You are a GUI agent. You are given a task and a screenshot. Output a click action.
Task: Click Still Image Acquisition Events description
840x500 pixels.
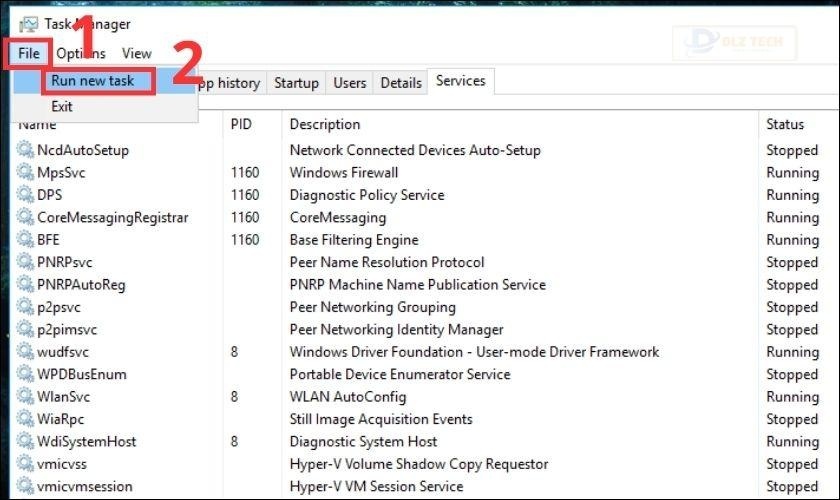point(381,420)
